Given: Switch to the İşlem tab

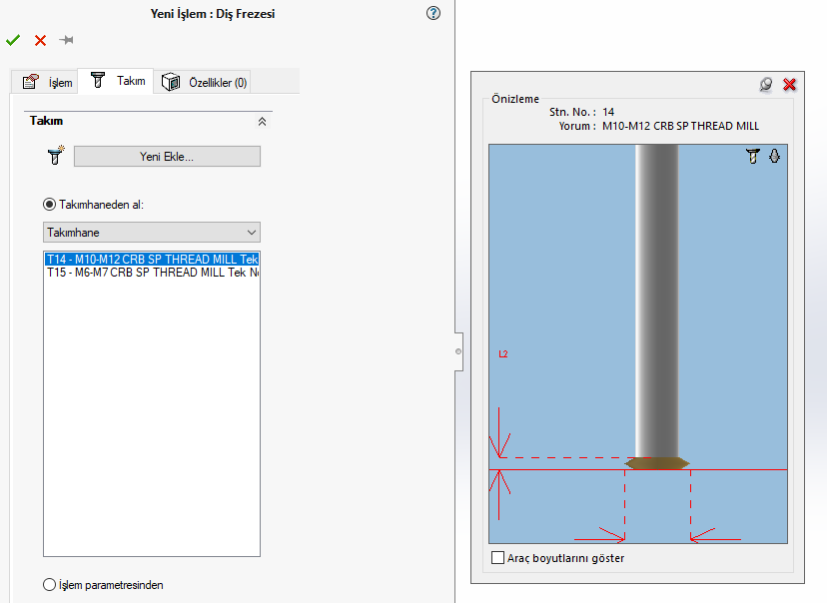Looking at the screenshot, I should coord(48,82).
